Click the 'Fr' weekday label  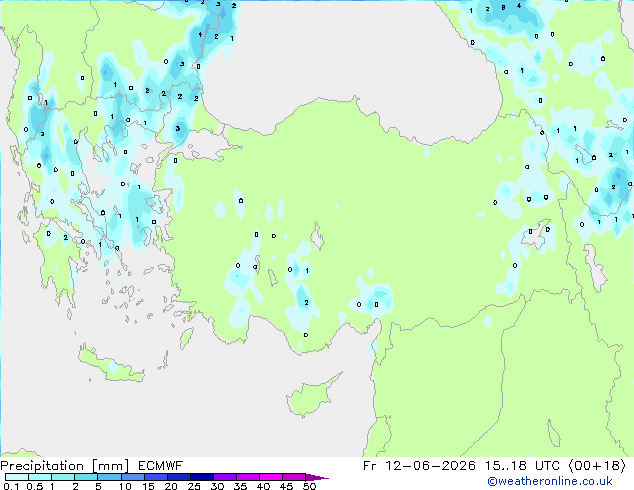coord(369,466)
